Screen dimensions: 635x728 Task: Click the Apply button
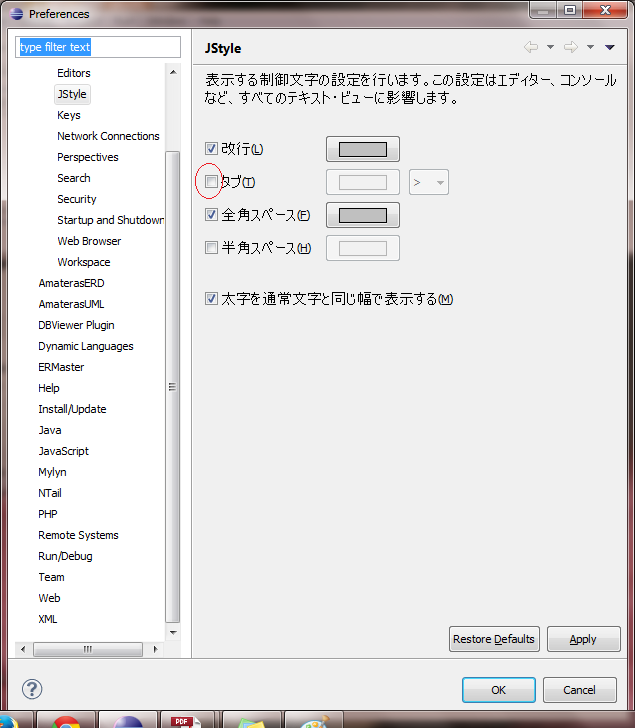point(583,639)
